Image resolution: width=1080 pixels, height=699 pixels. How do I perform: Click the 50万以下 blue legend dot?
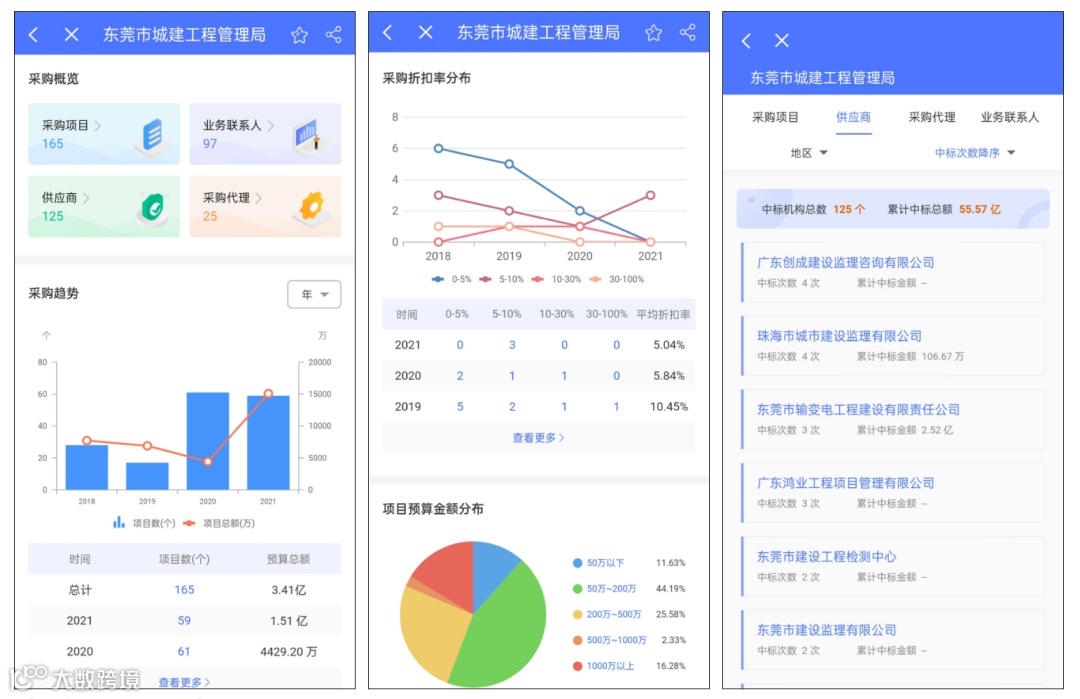tap(578, 563)
